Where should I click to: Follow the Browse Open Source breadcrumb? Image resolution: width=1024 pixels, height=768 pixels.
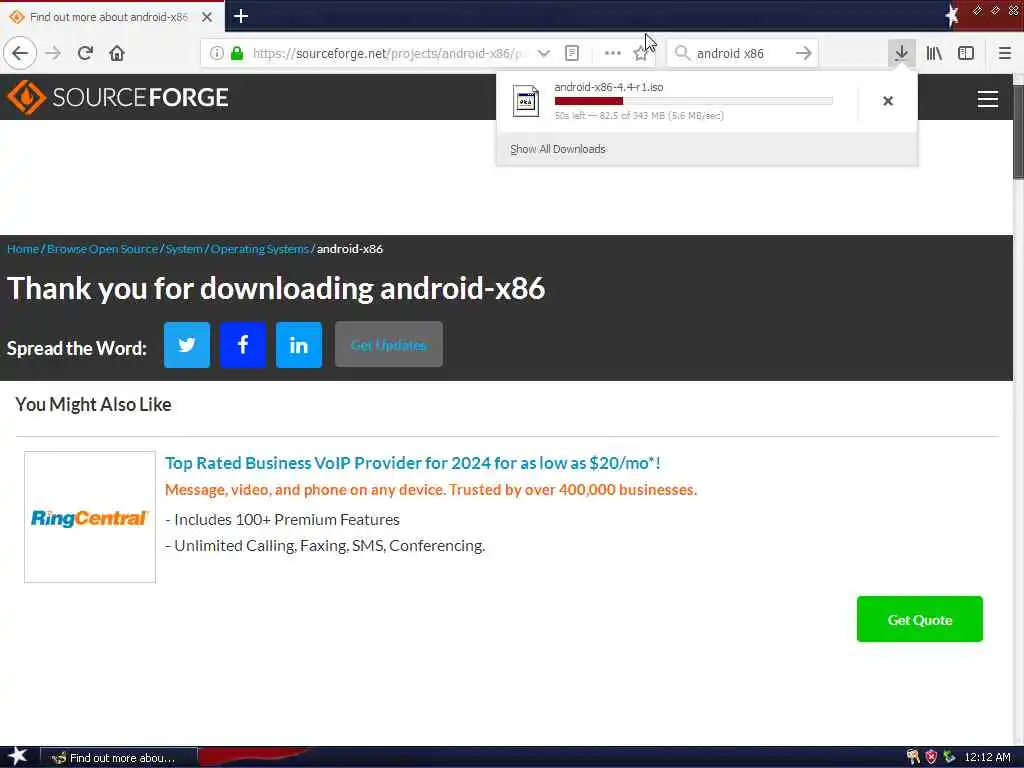(x=103, y=249)
